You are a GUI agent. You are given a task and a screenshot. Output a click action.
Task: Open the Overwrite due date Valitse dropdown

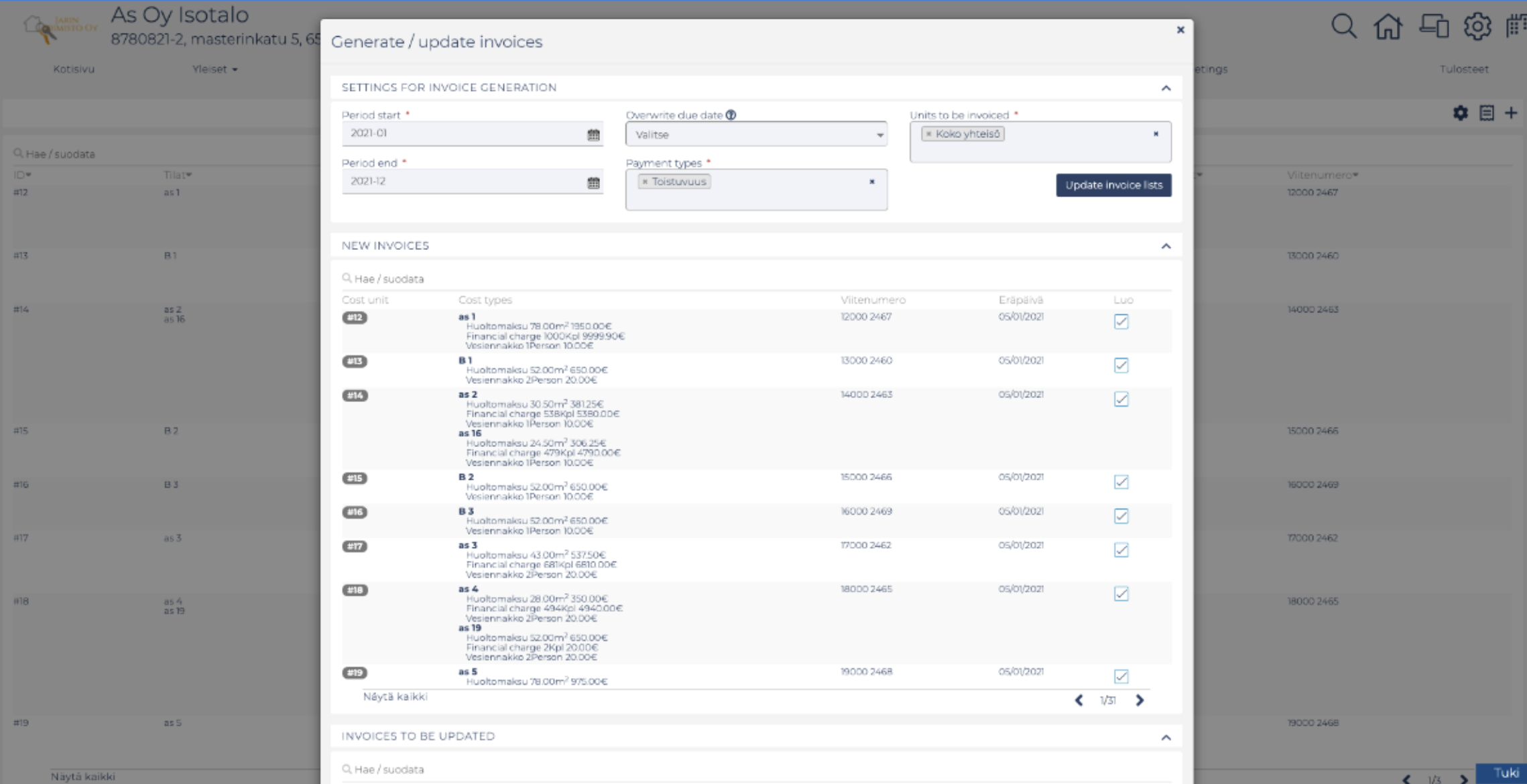[756, 135]
